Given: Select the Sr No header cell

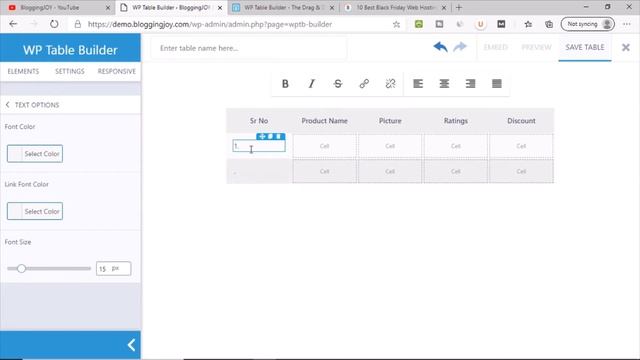Looking at the screenshot, I should point(259,121).
